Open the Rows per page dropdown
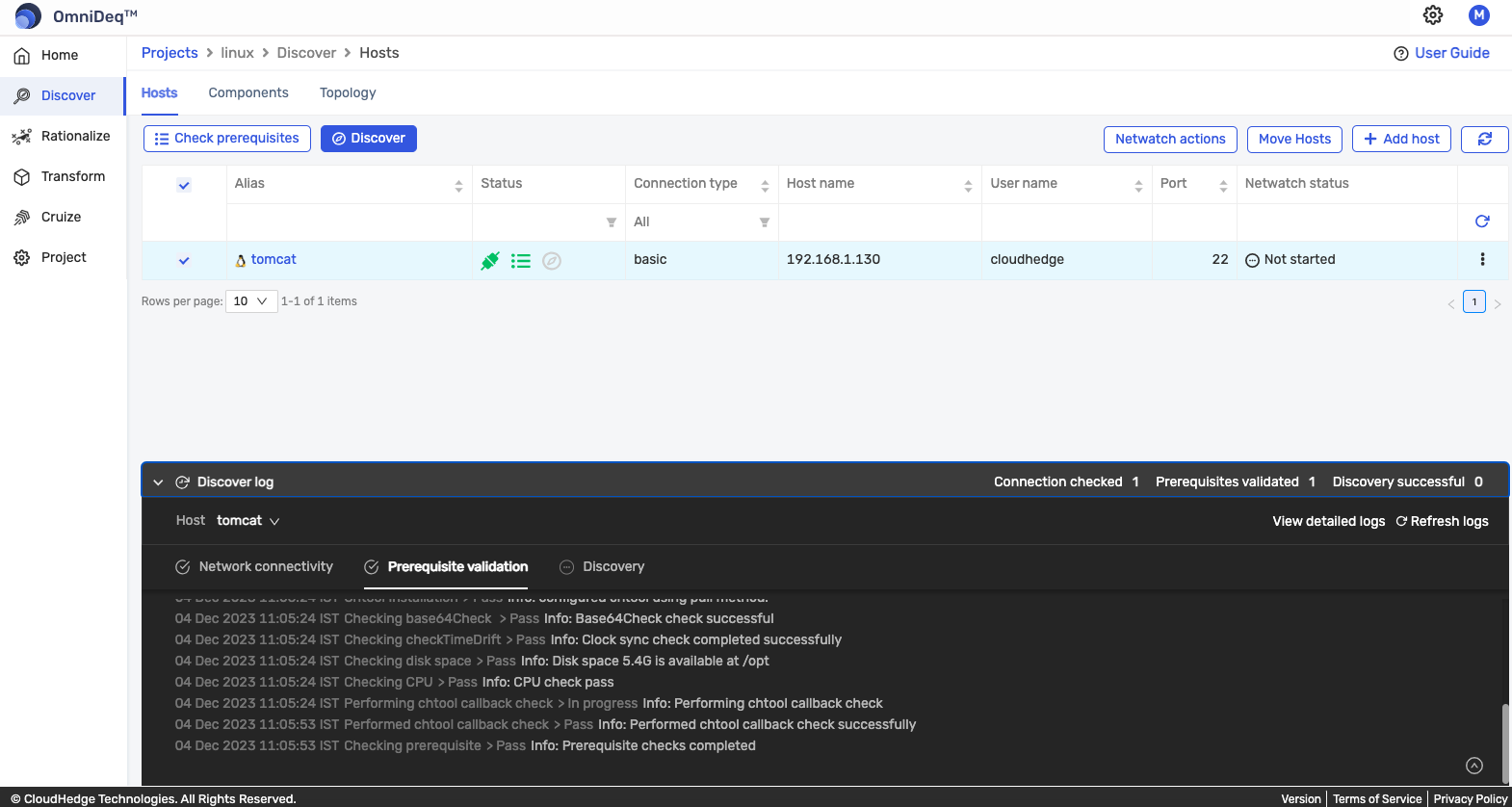The height and width of the screenshot is (807, 1512). [x=251, y=301]
